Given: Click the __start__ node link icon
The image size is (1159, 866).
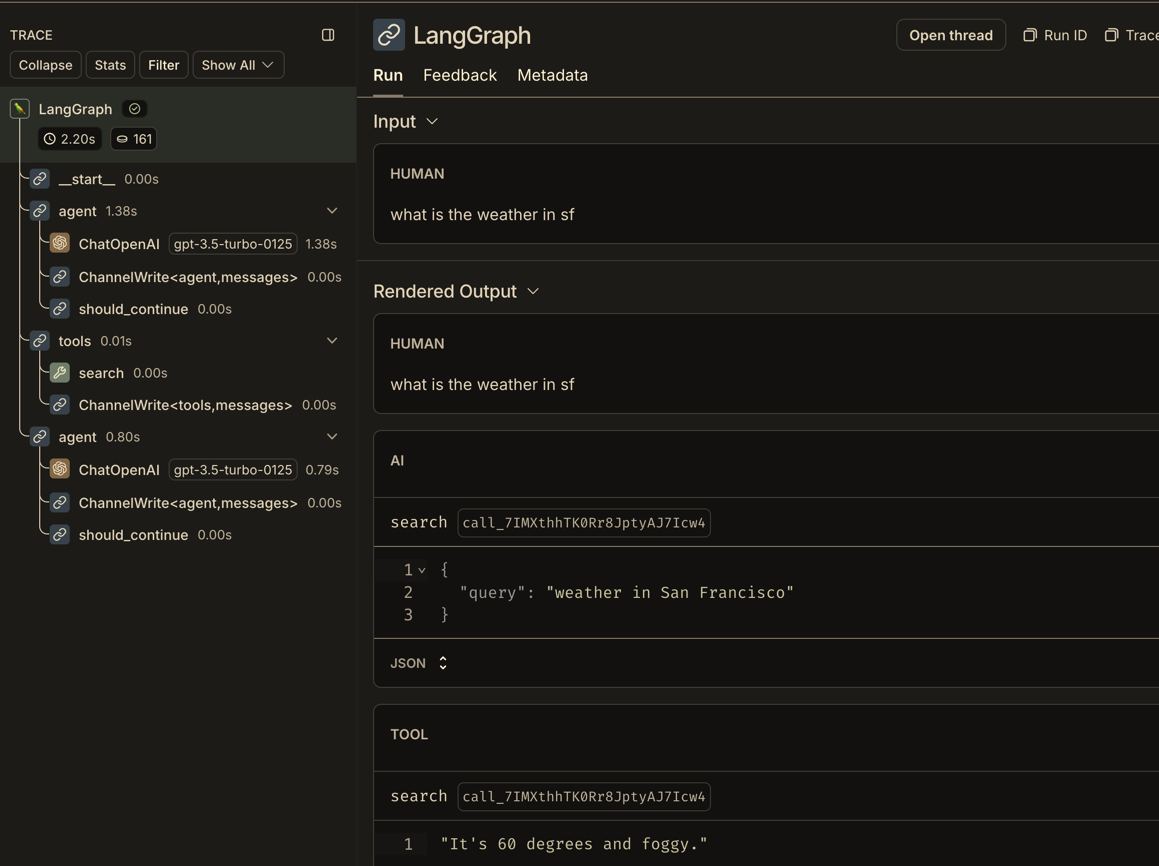Looking at the screenshot, I should tap(40, 179).
